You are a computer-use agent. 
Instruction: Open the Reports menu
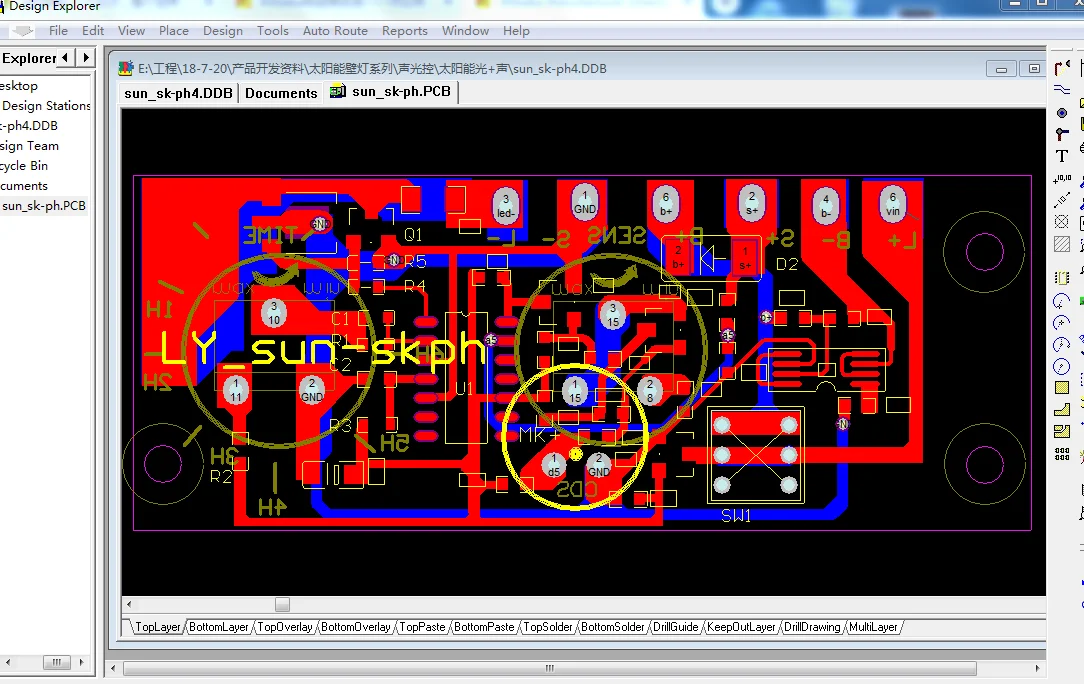coord(404,31)
